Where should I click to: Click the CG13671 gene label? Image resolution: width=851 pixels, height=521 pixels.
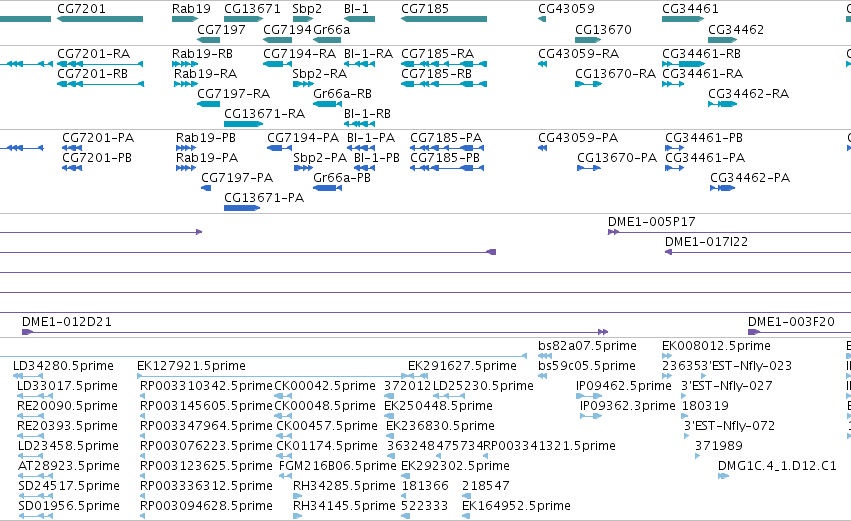click(252, 9)
